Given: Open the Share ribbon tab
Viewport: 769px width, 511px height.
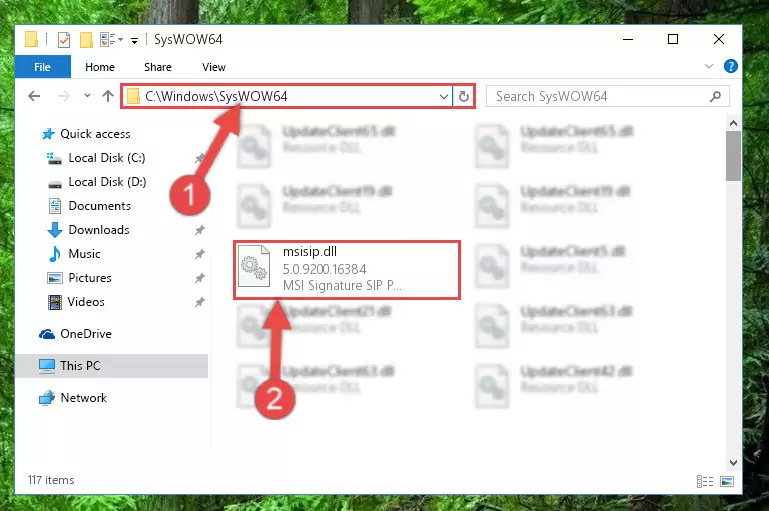Looking at the screenshot, I should (157, 67).
